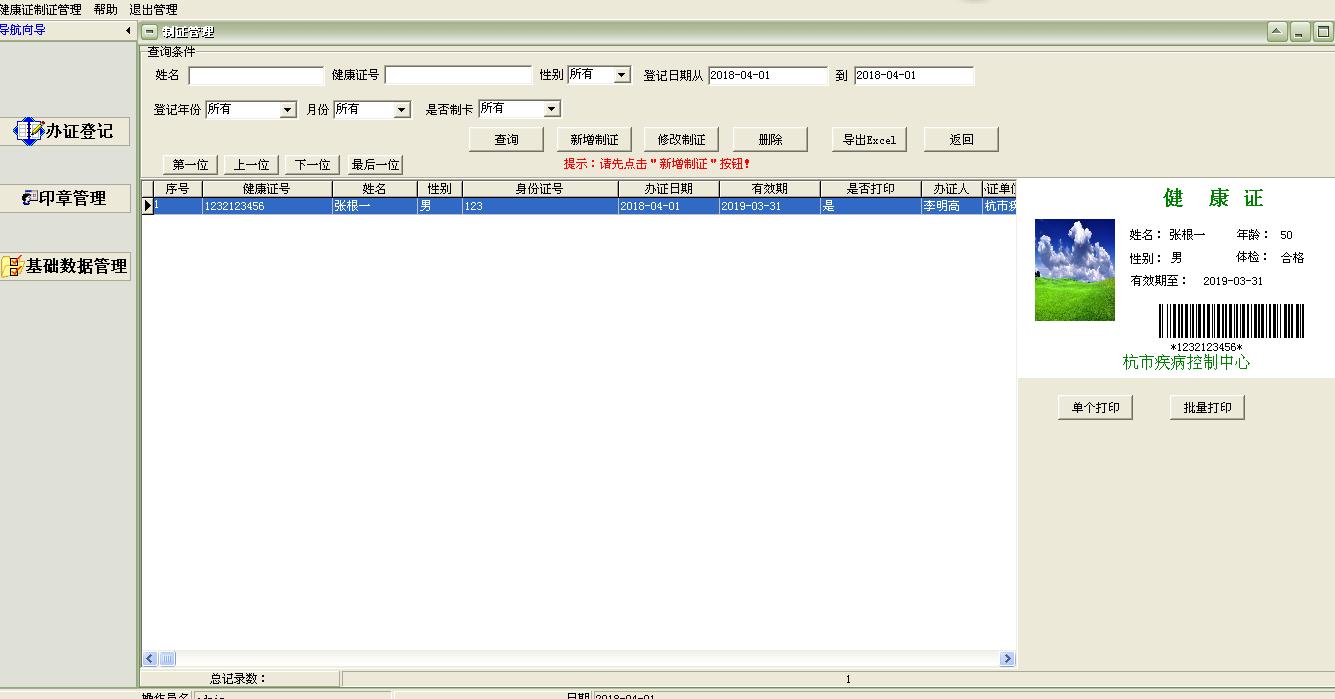Open the 月份 dropdown
The image size is (1335, 699).
403,109
